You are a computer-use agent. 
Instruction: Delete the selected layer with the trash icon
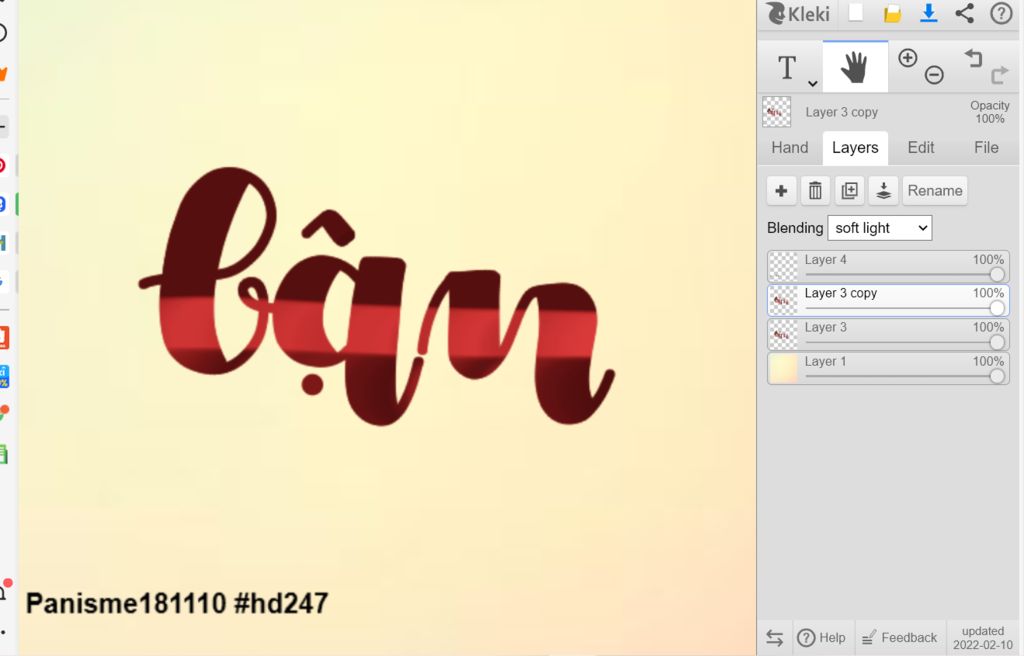815,191
